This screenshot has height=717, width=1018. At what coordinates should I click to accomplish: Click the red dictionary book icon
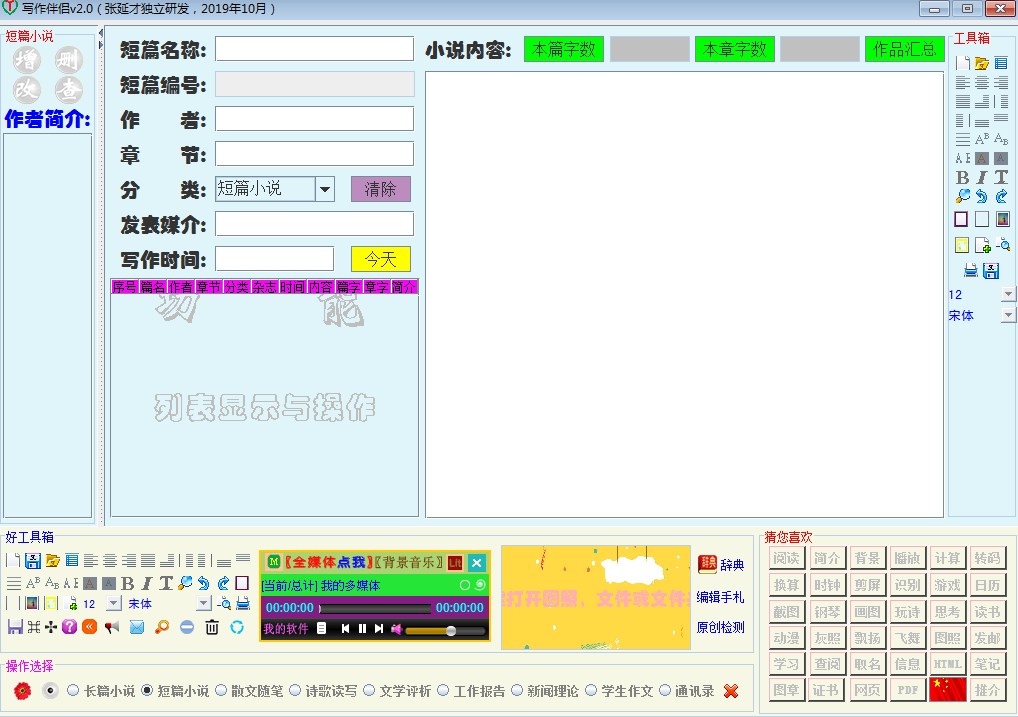707,564
